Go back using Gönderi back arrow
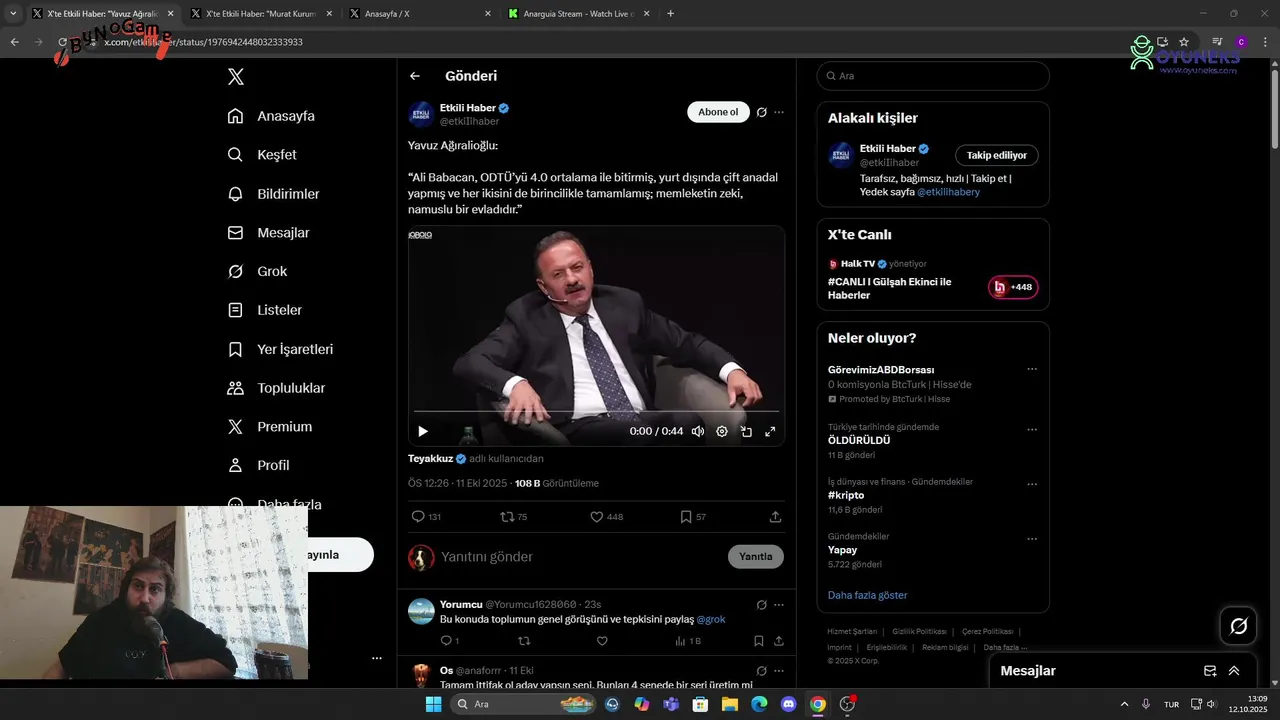 point(415,76)
